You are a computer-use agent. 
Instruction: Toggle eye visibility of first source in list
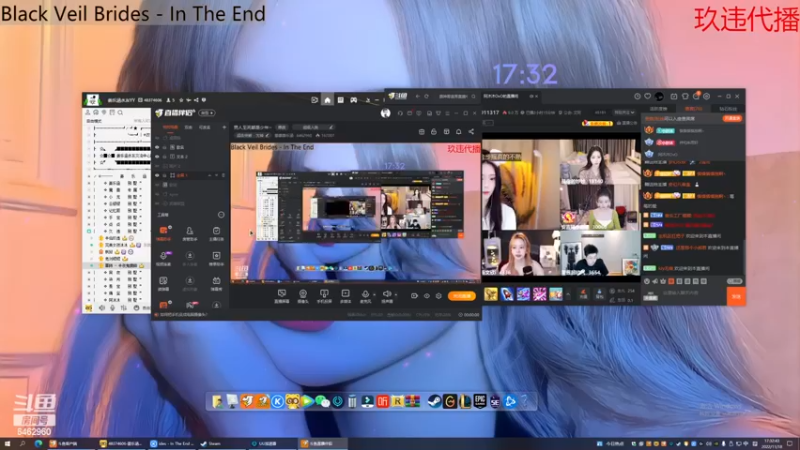click(x=157, y=147)
